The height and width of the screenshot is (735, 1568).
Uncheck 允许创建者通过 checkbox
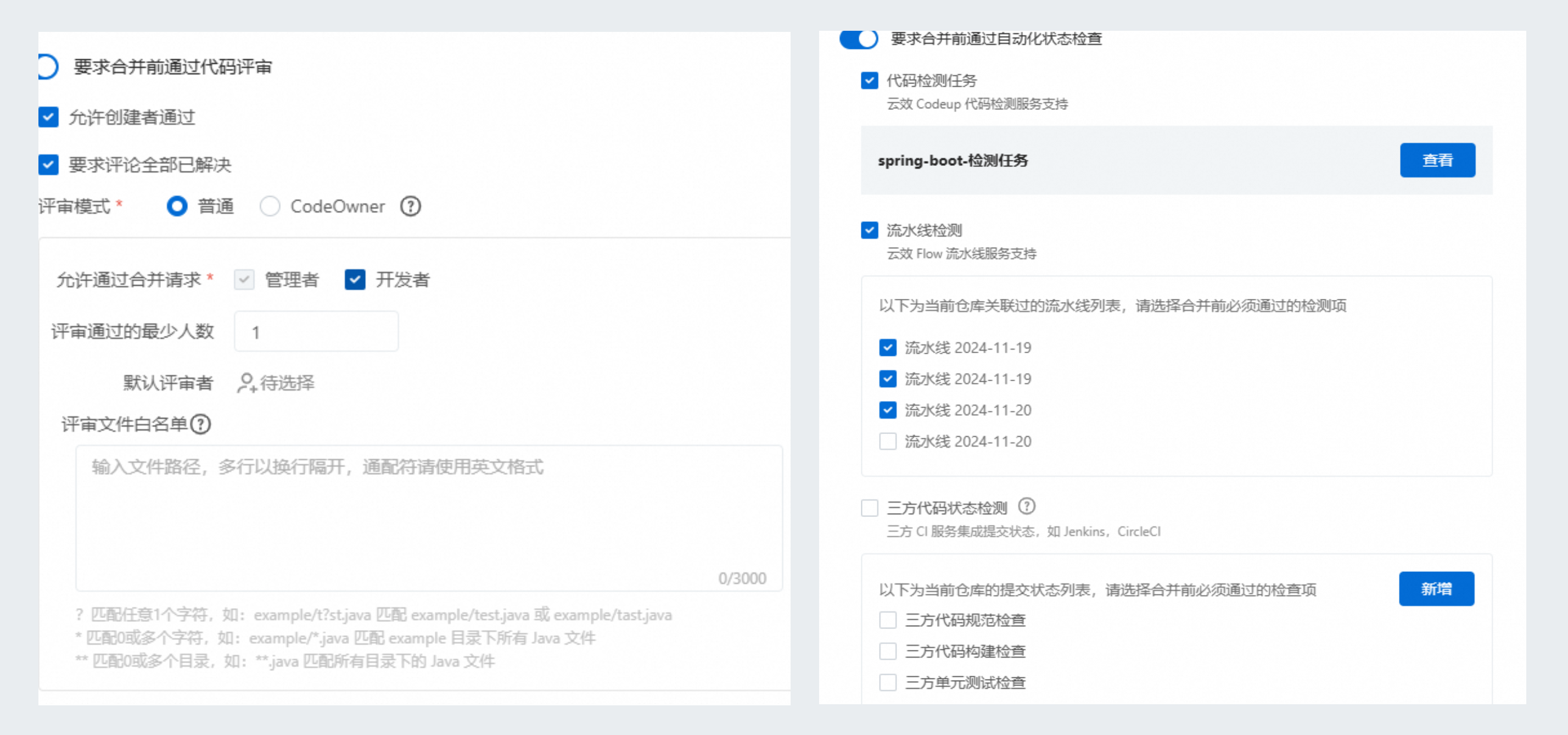click(49, 117)
